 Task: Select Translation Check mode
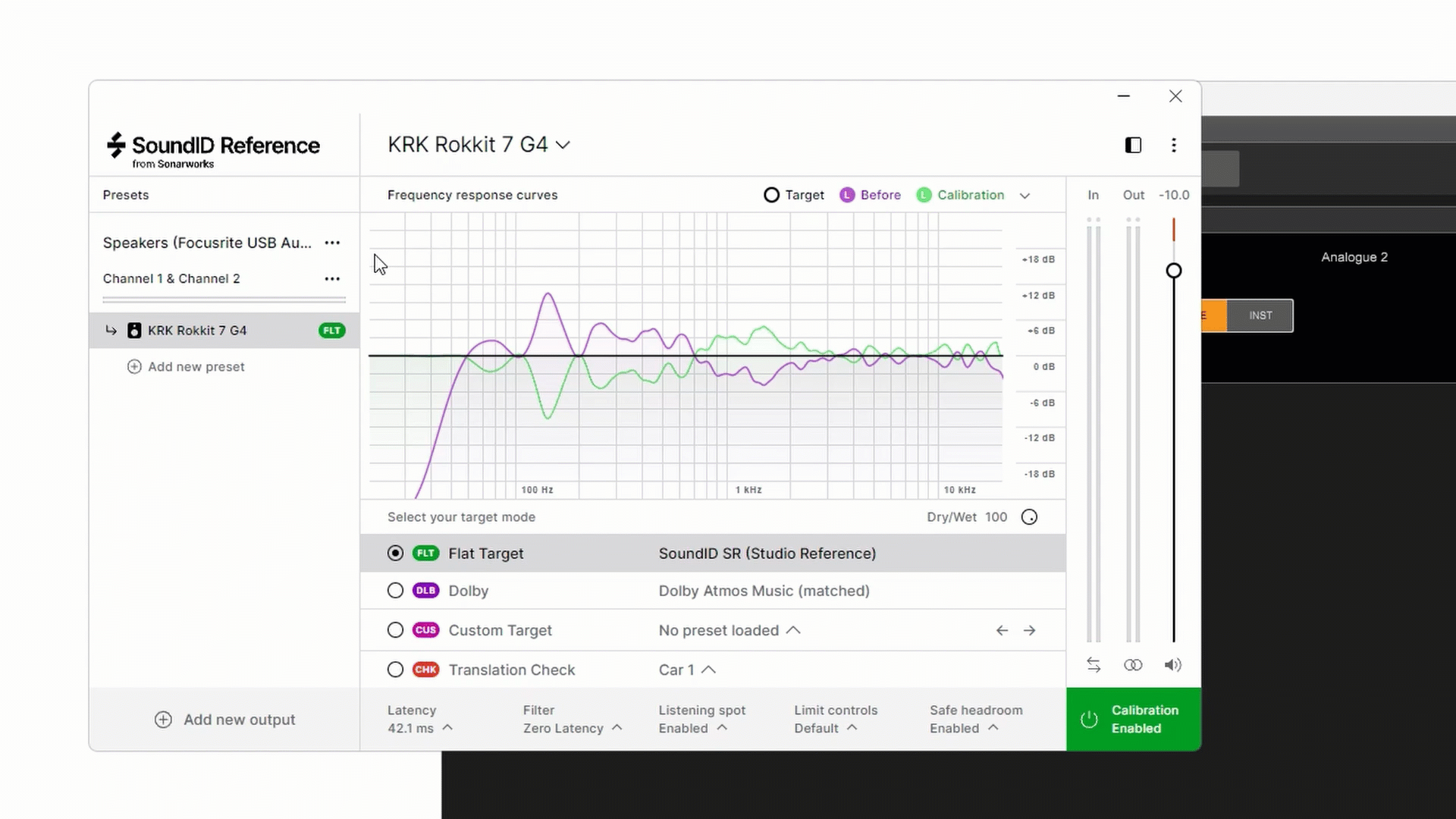[x=395, y=670]
